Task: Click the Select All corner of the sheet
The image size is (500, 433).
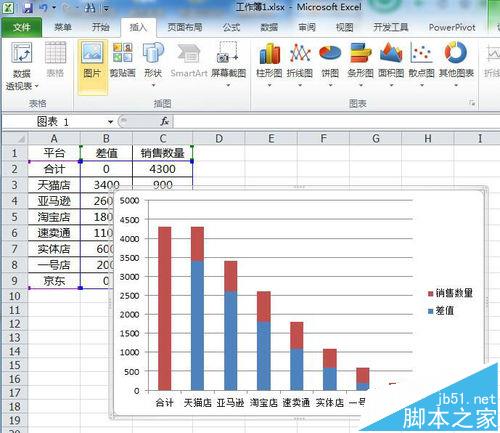Action: [x=15, y=138]
